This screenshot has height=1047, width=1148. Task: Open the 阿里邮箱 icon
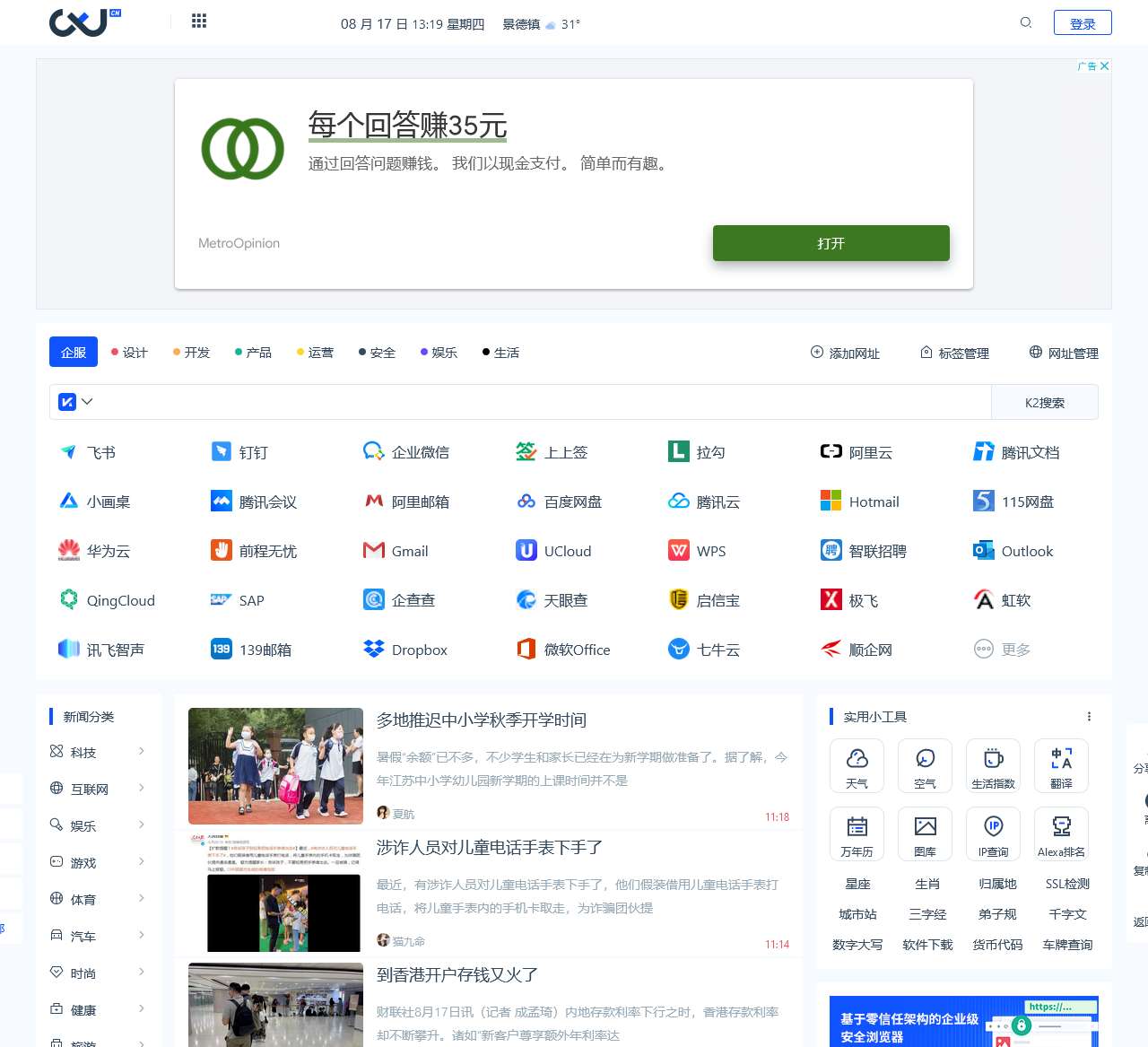pyautogui.click(x=374, y=501)
